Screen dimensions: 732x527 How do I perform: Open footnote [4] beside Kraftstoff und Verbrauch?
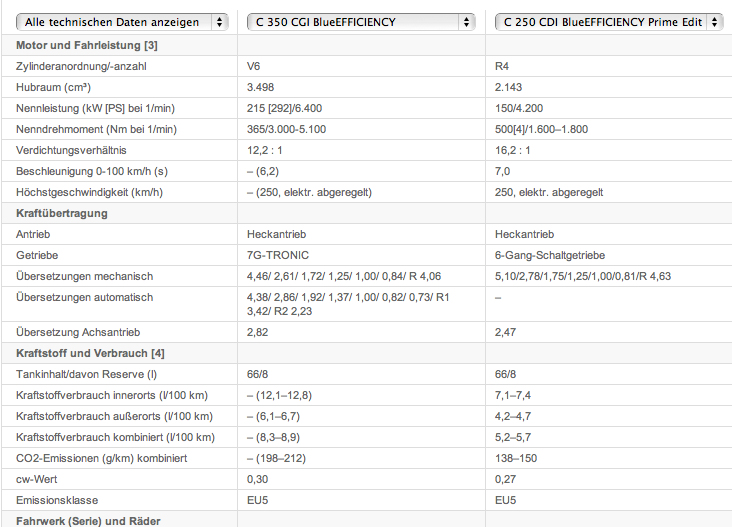coord(158,354)
